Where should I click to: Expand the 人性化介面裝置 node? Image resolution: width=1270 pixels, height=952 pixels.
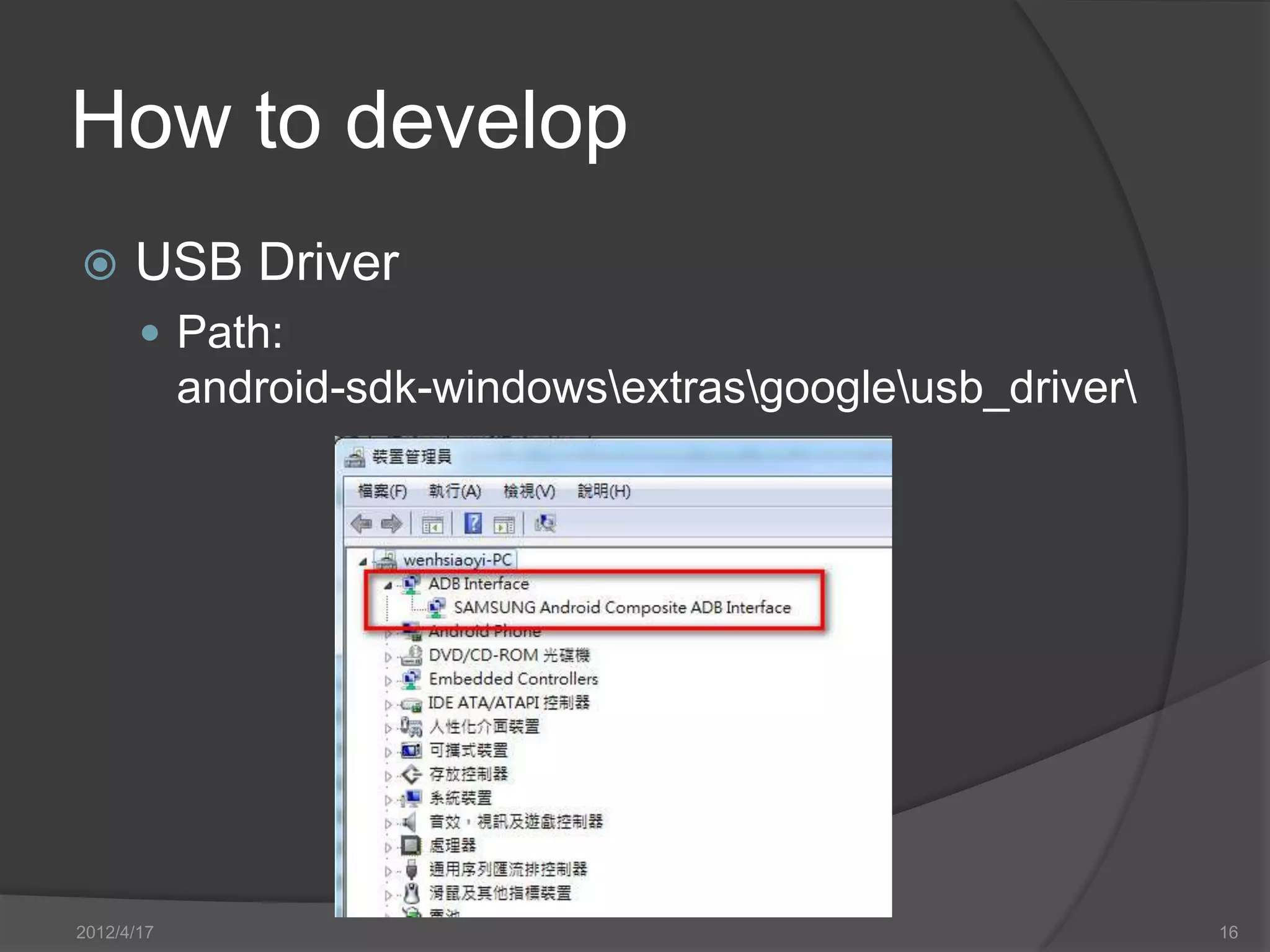pos(388,728)
